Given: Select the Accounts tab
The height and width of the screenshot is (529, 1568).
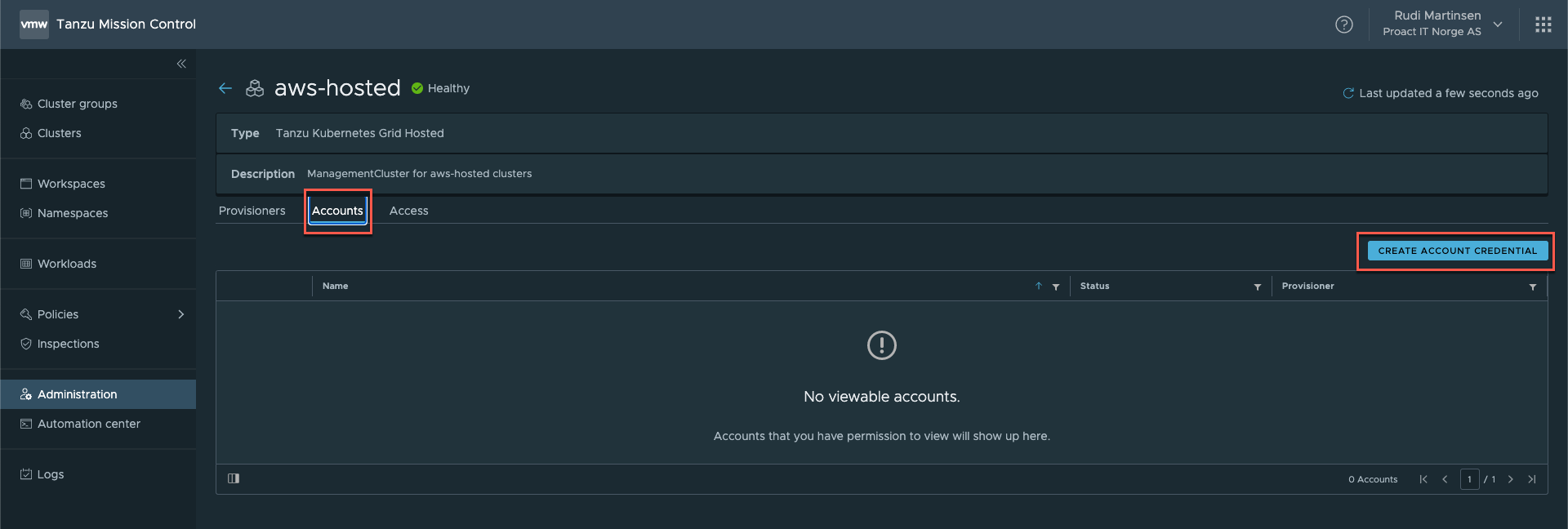Looking at the screenshot, I should coord(337,211).
